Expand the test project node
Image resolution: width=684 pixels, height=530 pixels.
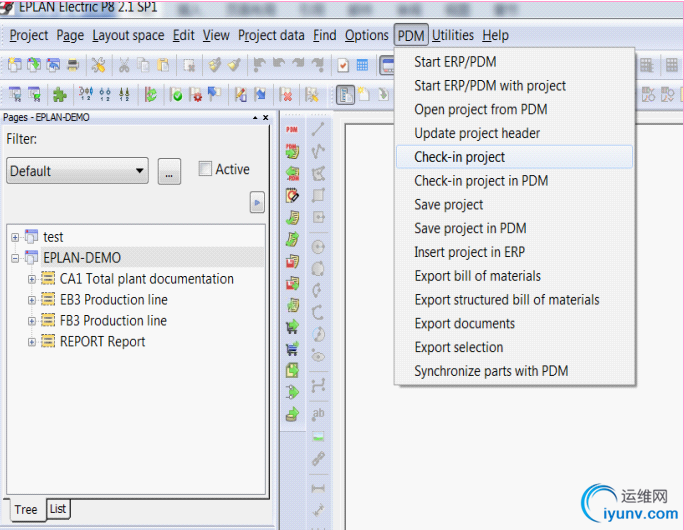(15, 237)
